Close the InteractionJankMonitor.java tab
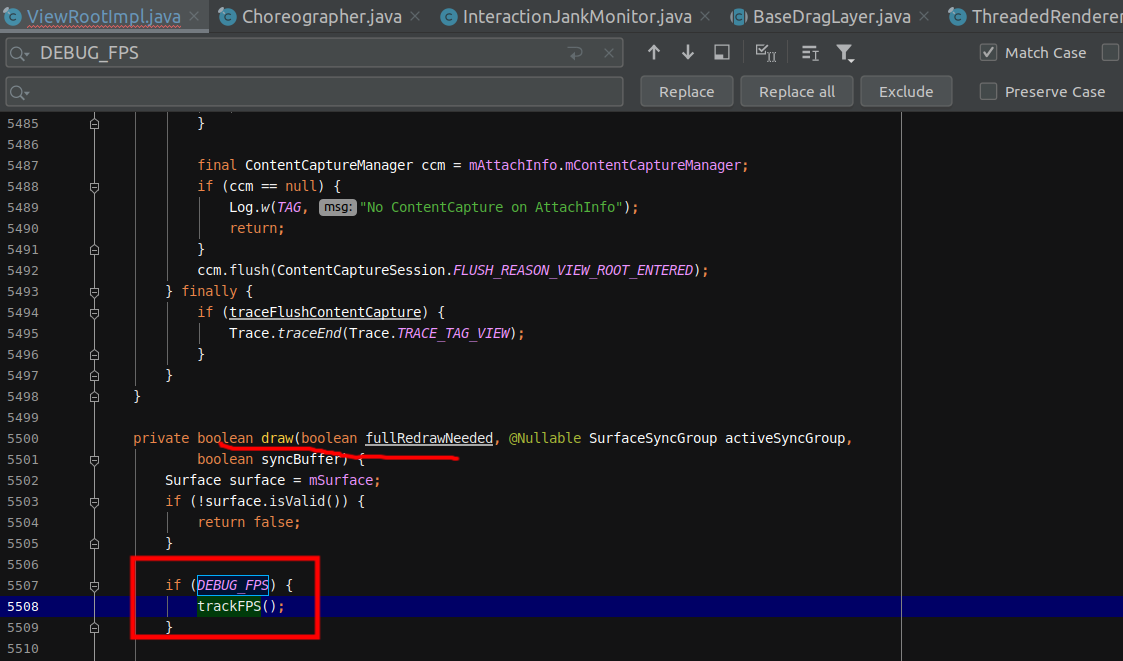 point(705,16)
